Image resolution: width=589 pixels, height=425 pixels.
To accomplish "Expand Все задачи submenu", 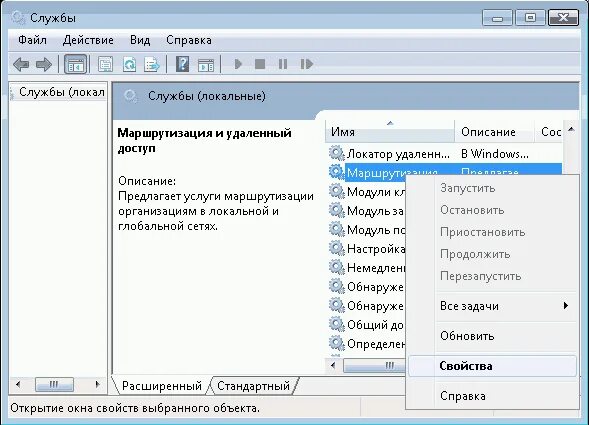I will pos(492,306).
